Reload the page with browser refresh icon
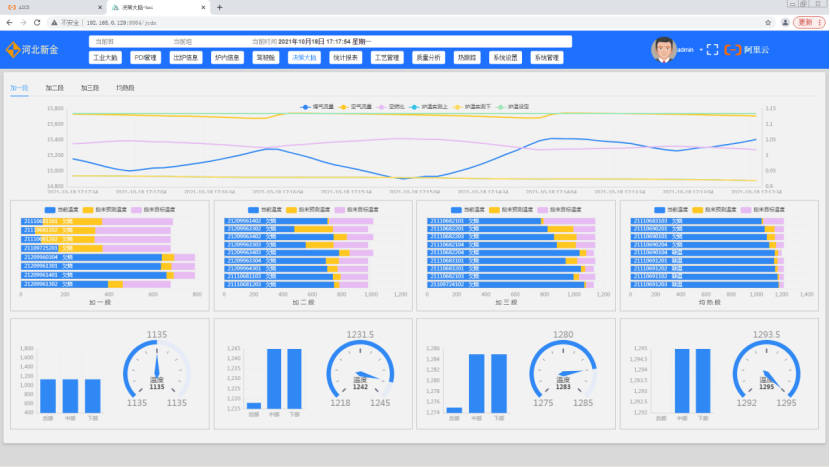The width and height of the screenshot is (830, 467). coord(38,21)
